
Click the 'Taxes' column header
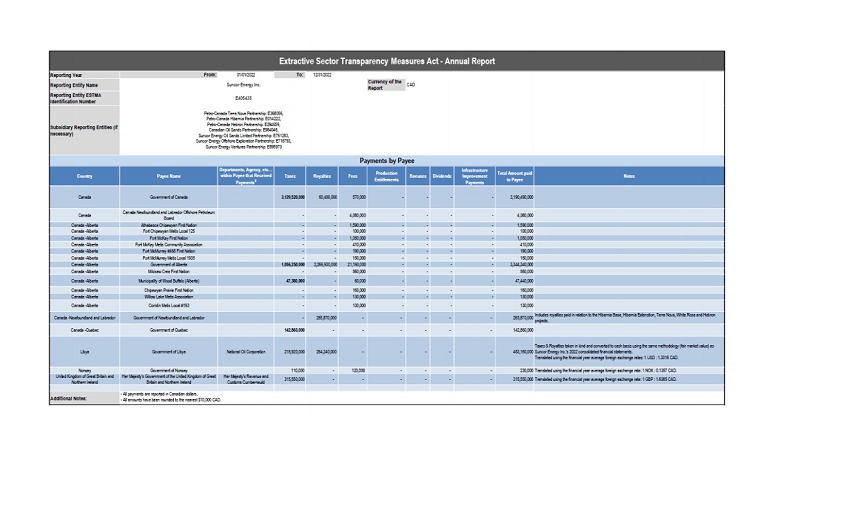(290, 176)
